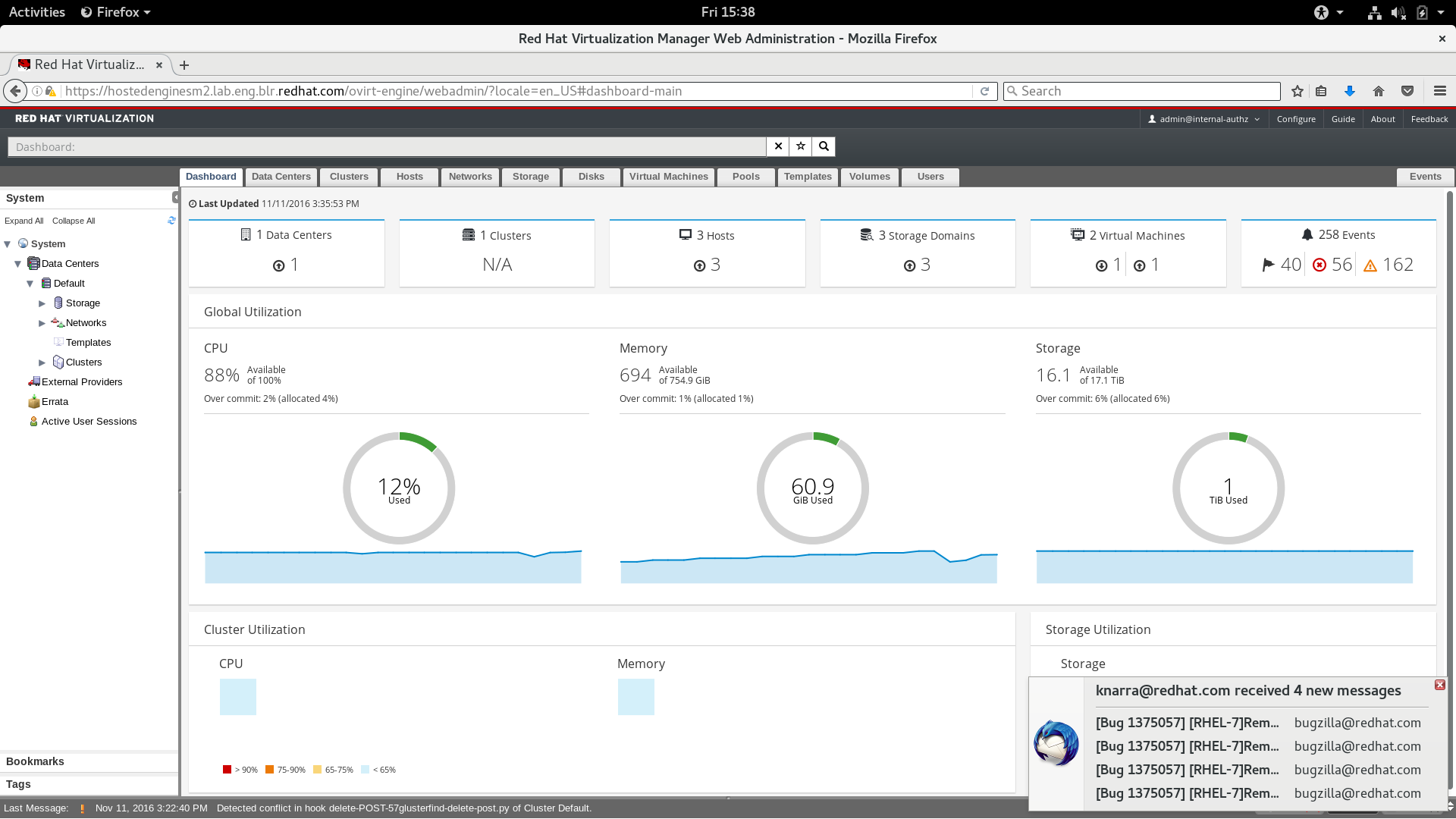Click the warning triangle events icon

tap(1370, 265)
